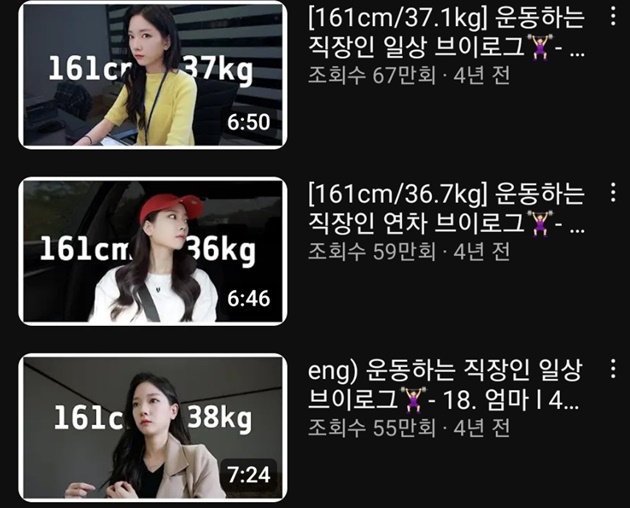Viewport: 630px width, 508px height.
Task: Open the 161cm 38kg video thumbnail
Action: click(153, 428)
